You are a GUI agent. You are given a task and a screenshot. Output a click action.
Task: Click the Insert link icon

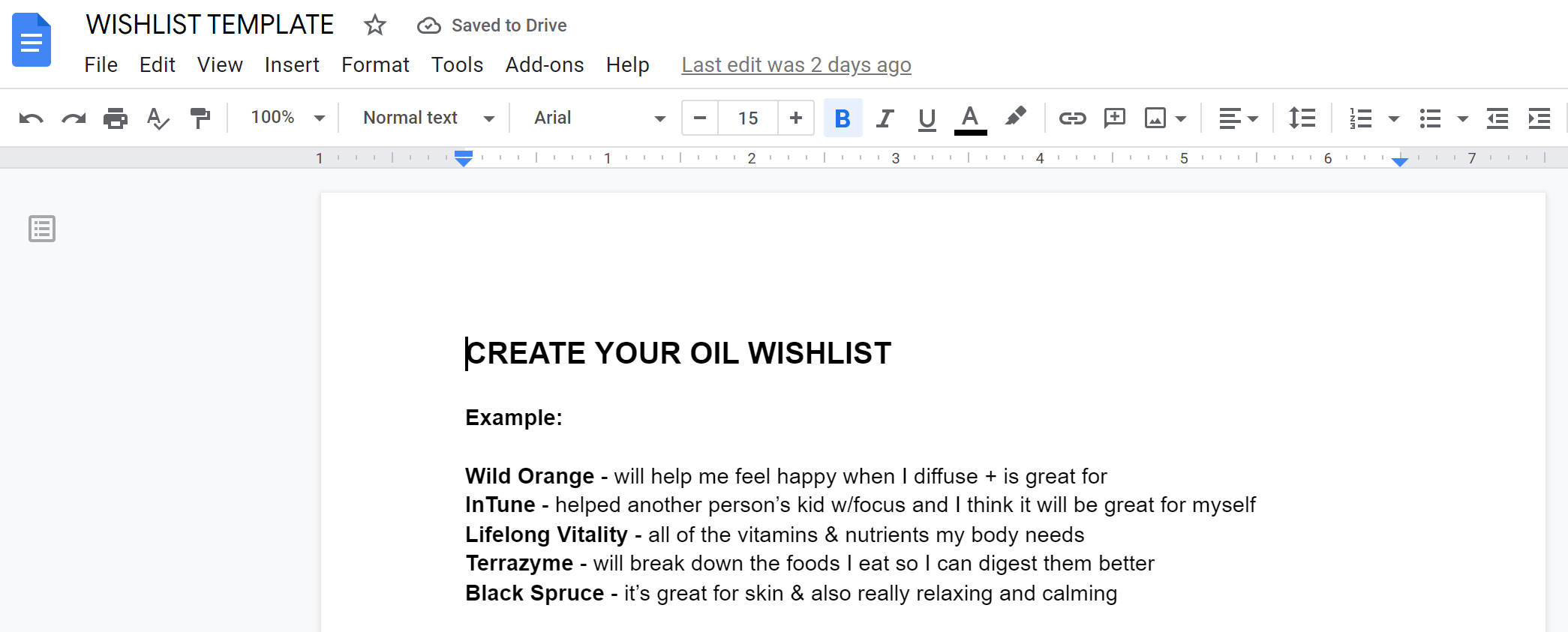(x=1072, y=118)
